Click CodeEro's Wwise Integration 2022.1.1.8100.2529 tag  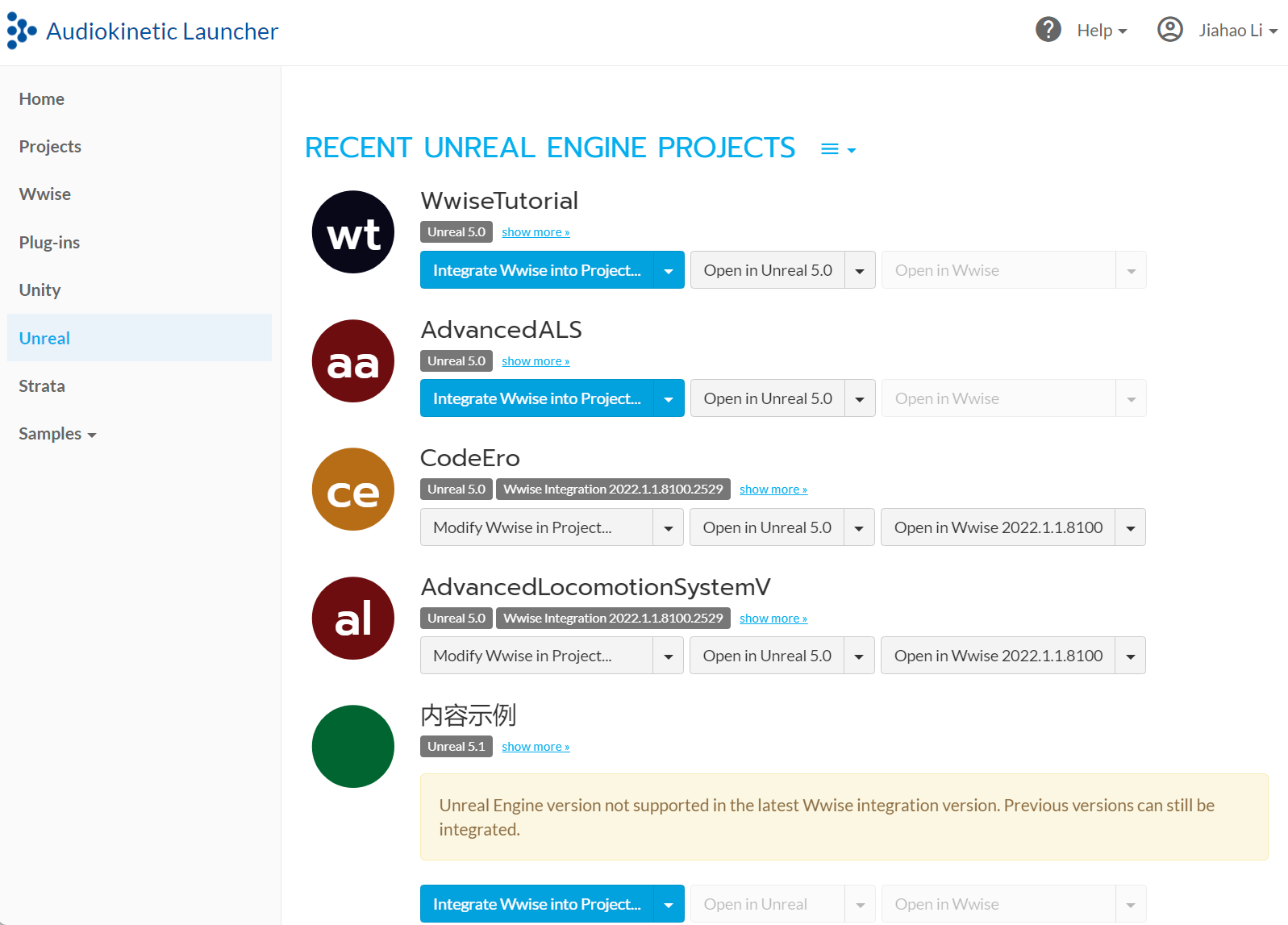click(x=614, y=490)
